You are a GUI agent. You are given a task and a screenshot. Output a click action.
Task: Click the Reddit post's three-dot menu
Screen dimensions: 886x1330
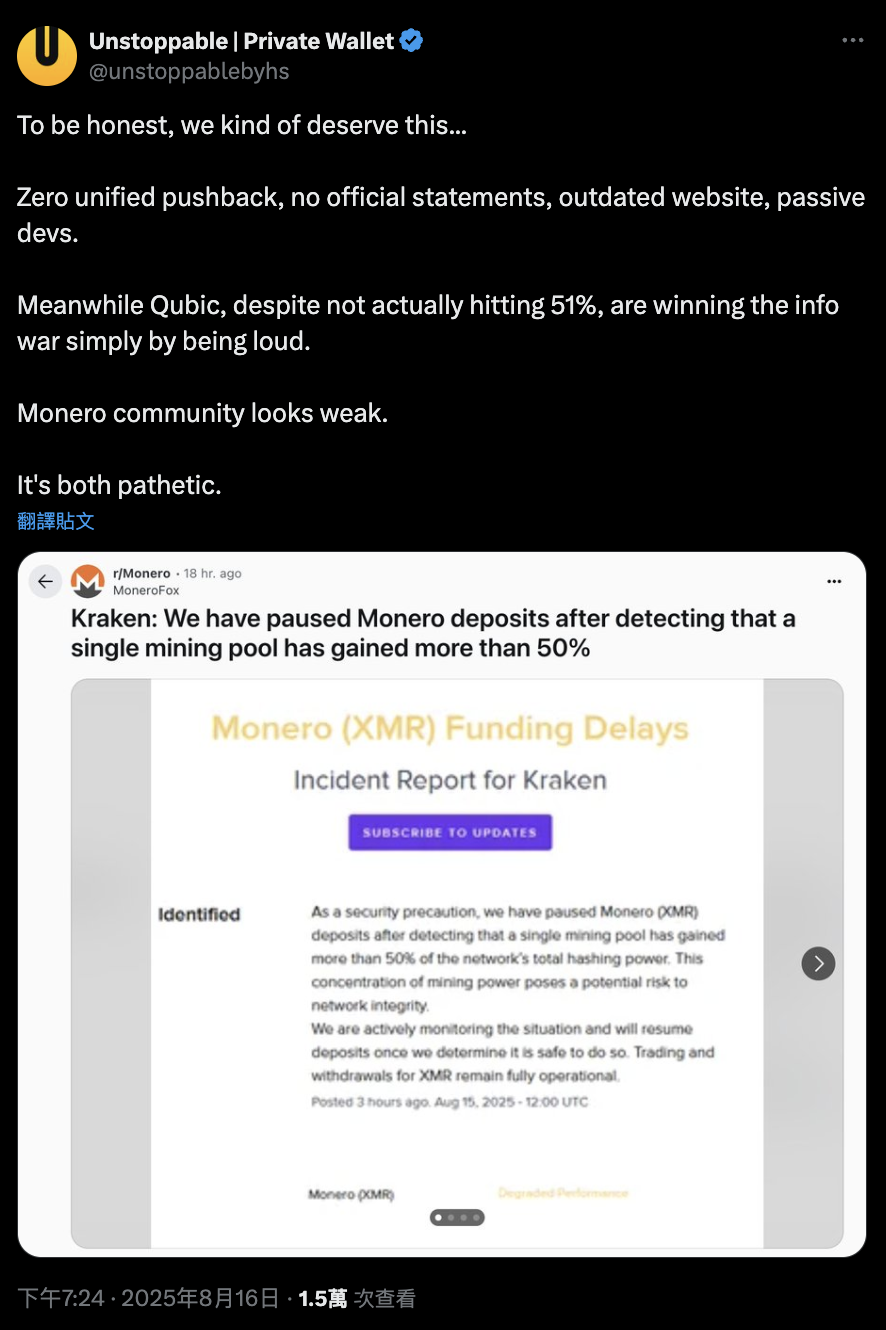point(836,581)
